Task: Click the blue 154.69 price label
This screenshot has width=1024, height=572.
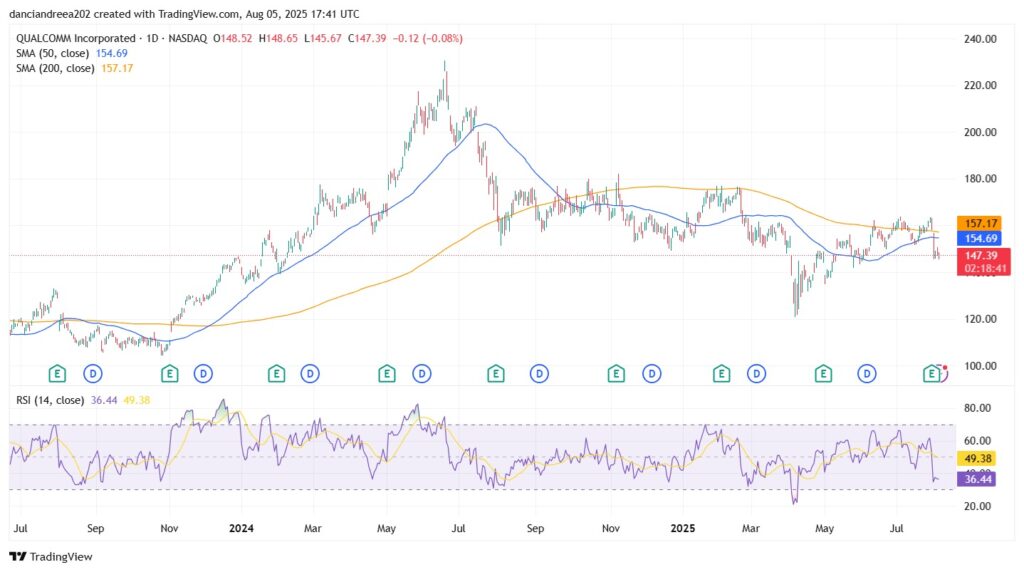Action: click(976, 239)
